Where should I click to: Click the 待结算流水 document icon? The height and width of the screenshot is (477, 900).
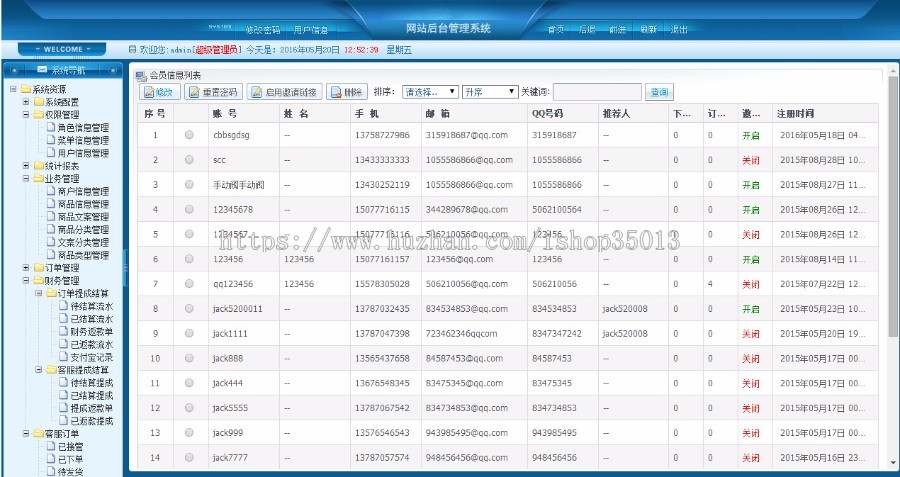tap(64, 305)
